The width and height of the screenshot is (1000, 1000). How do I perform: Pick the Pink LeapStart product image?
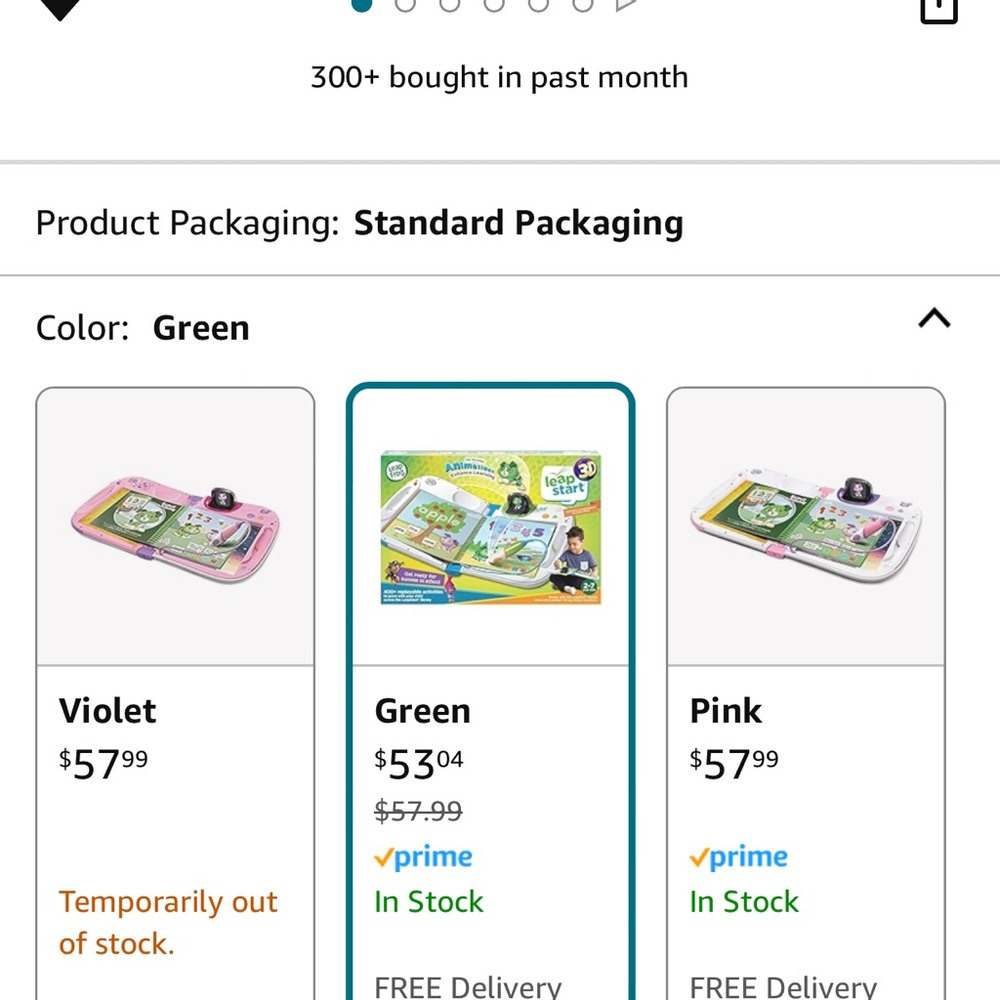[x=806, y=527]
